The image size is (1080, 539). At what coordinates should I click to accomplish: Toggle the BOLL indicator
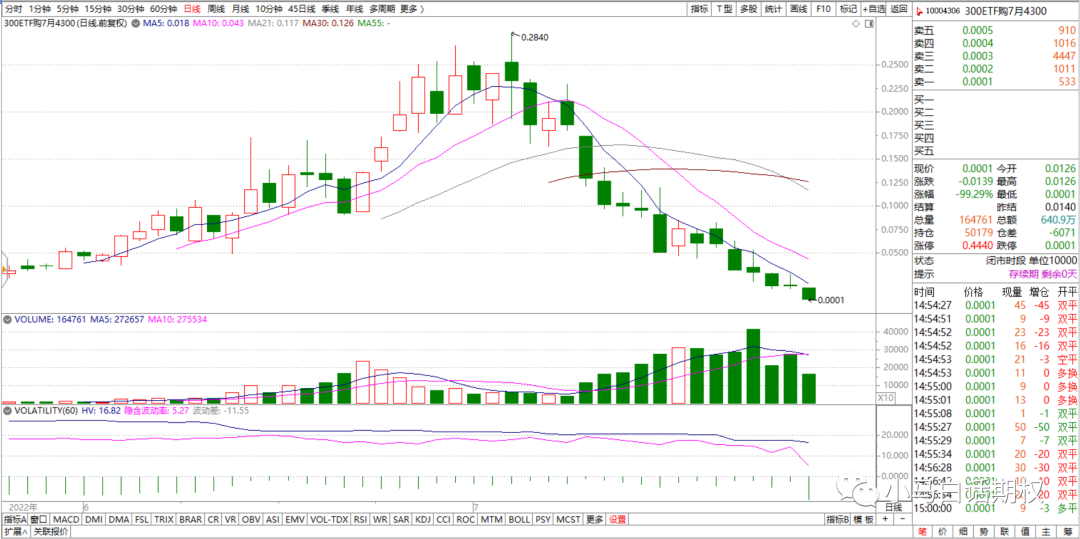(x=518, y=520)
